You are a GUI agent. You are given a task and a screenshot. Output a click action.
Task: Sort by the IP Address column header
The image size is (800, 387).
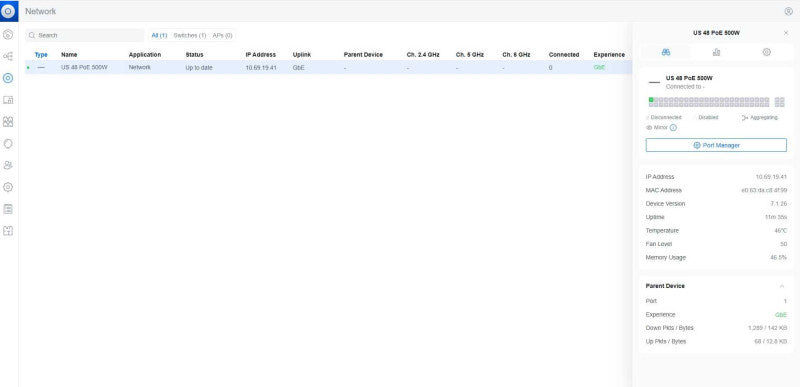[x=261, y=55]
